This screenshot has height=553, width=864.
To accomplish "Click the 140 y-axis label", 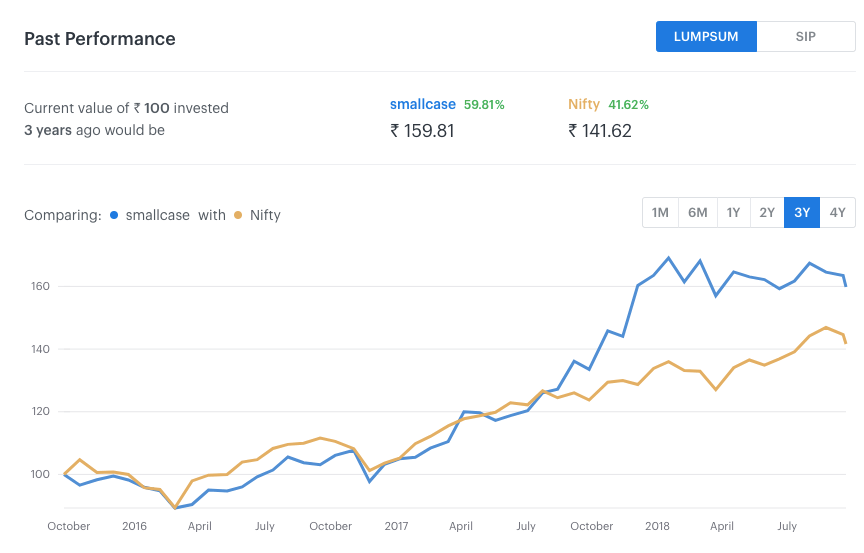I will point(40,349).
